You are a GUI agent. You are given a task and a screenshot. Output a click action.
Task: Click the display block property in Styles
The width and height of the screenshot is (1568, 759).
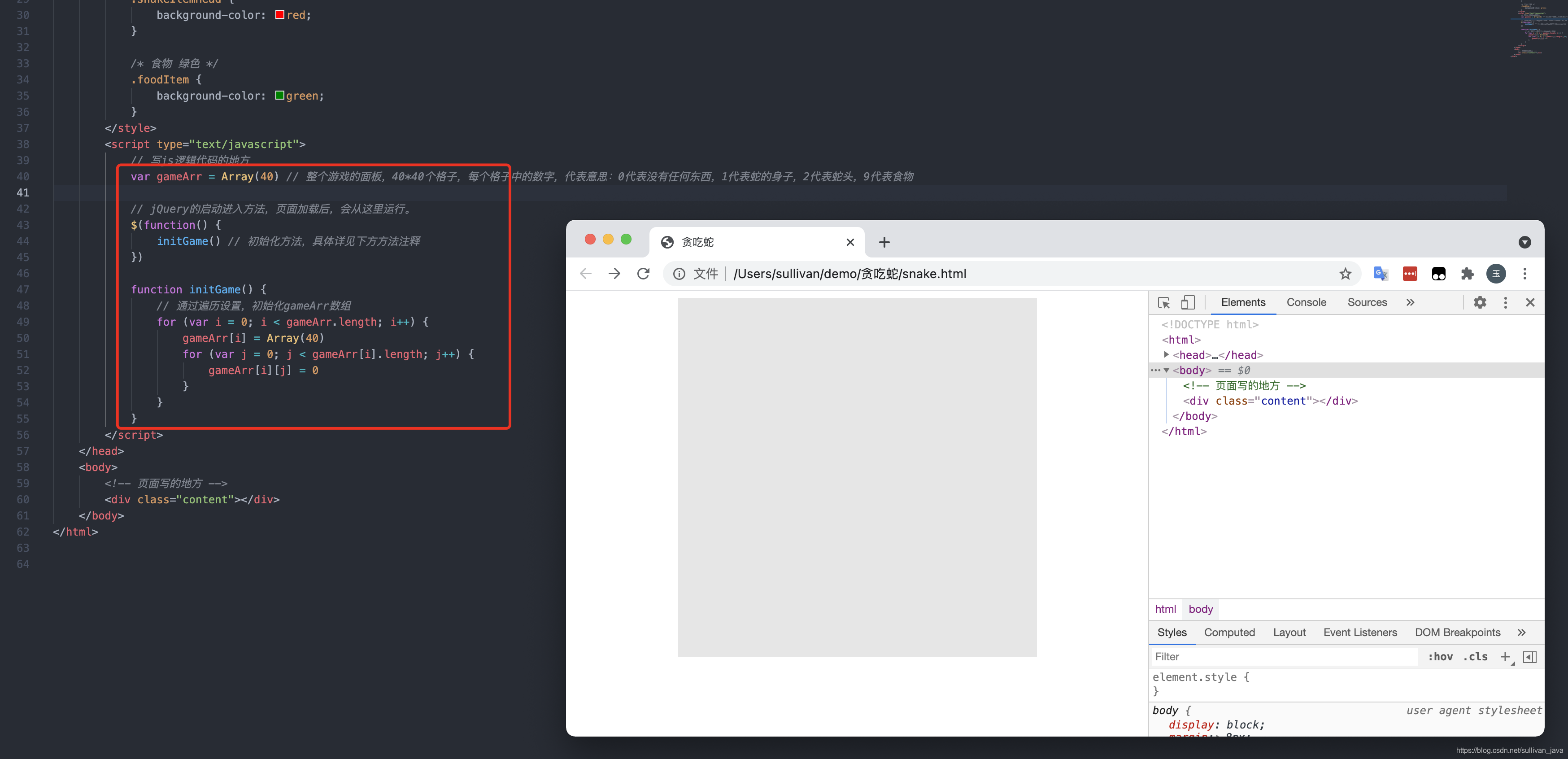(x=1216, y=725)
